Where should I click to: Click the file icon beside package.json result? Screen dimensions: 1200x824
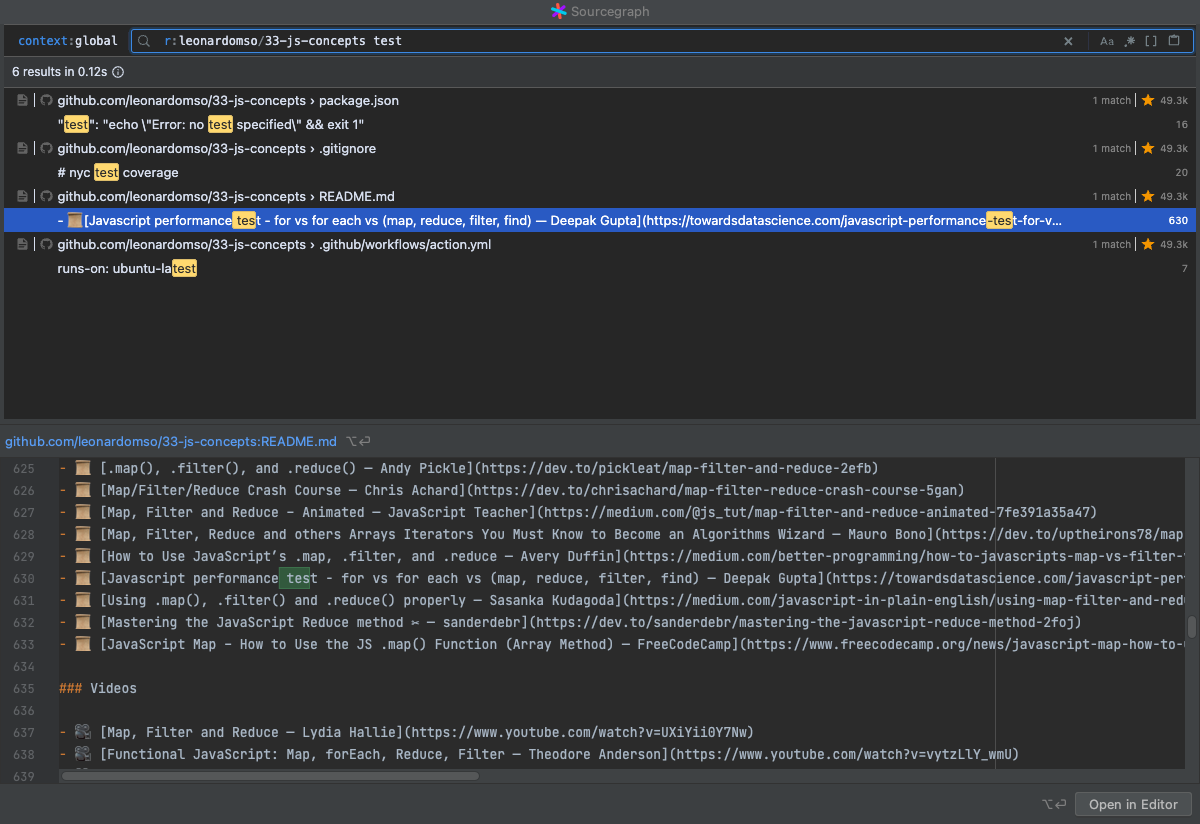click(22, 100)
